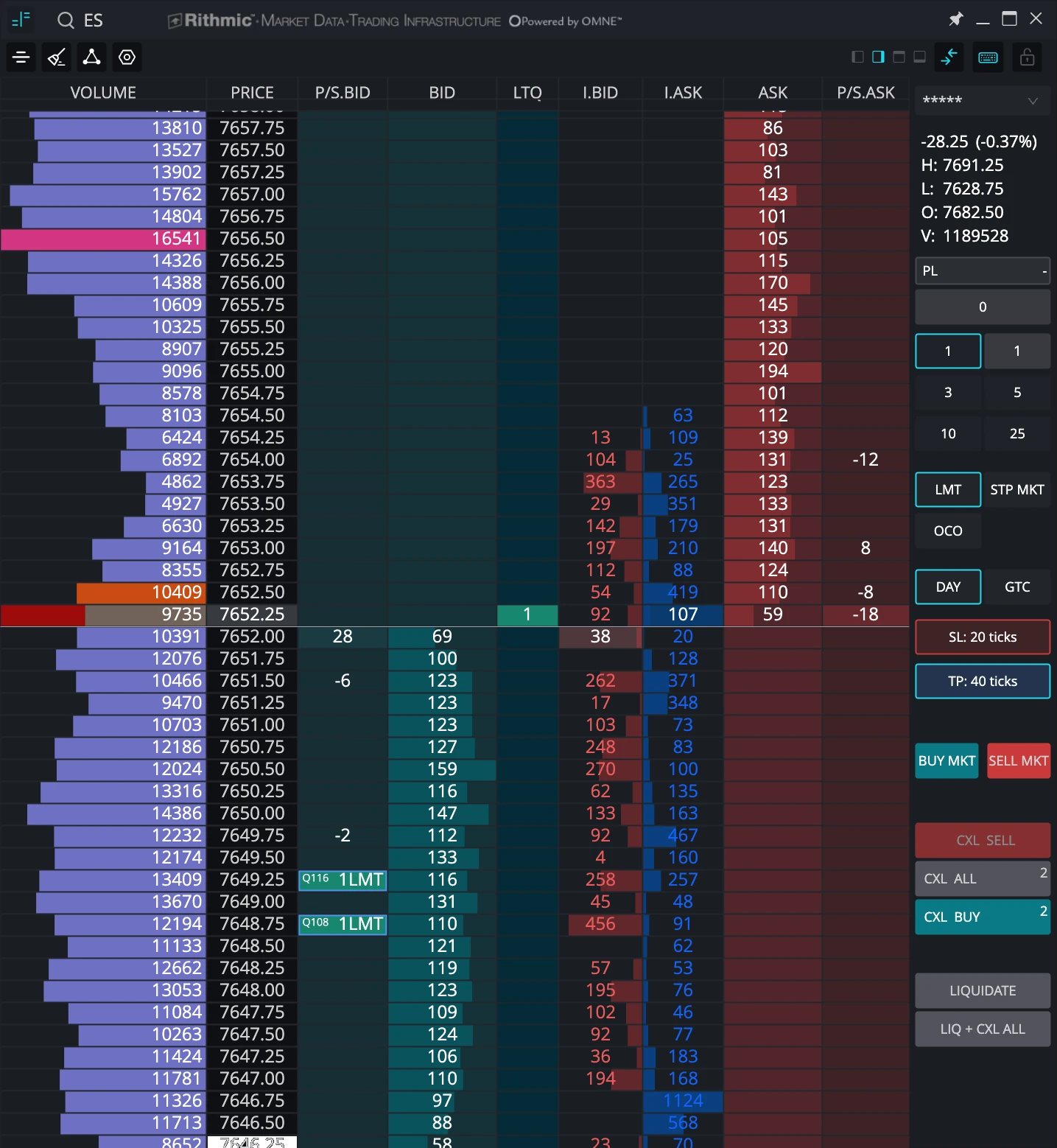
Task: Click the pink volume bar 16541
Action: pyautogui.click(x=103, y=239)
